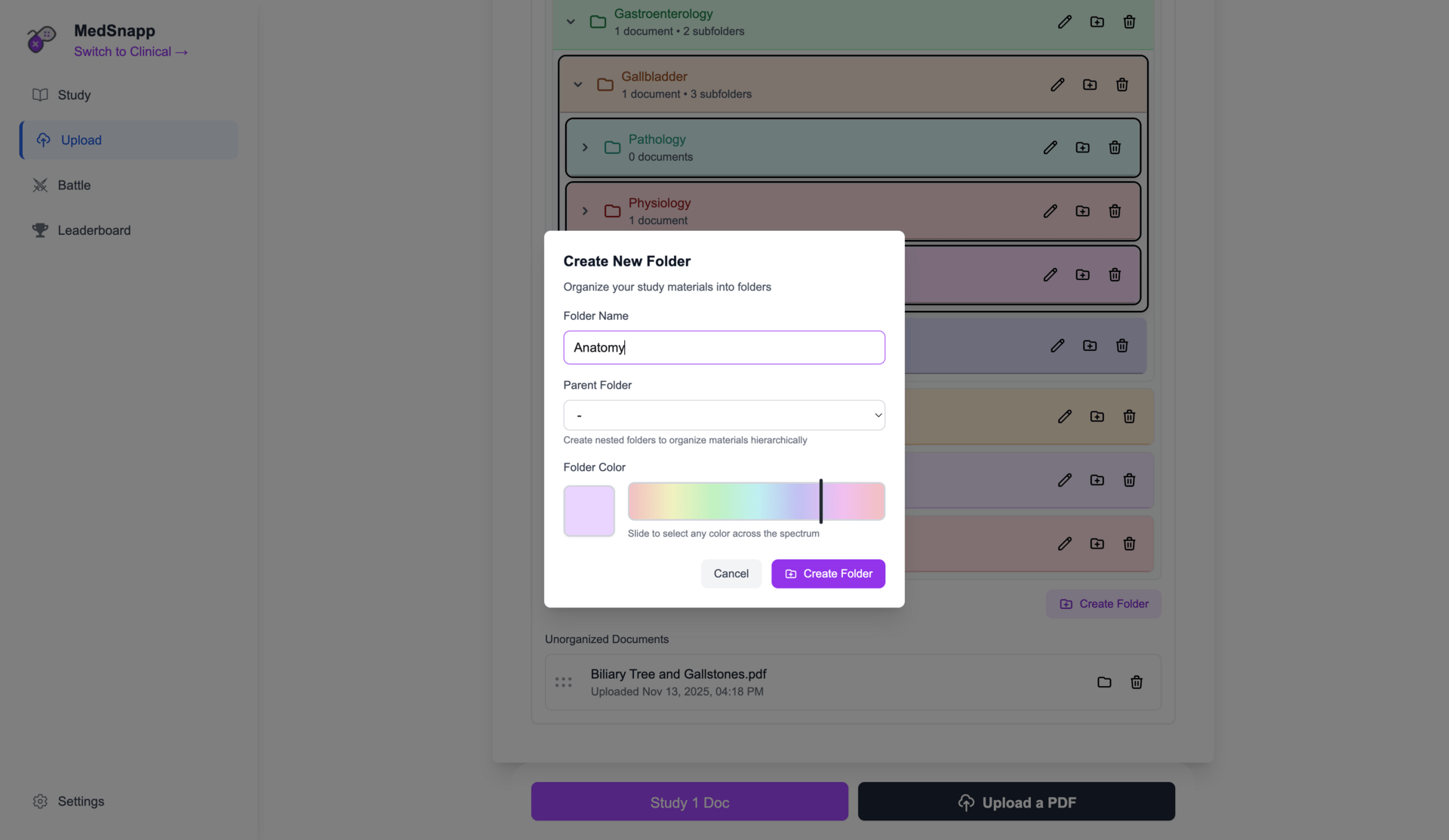Collapse the Gallbladder folder chevron

coord(578,85)
